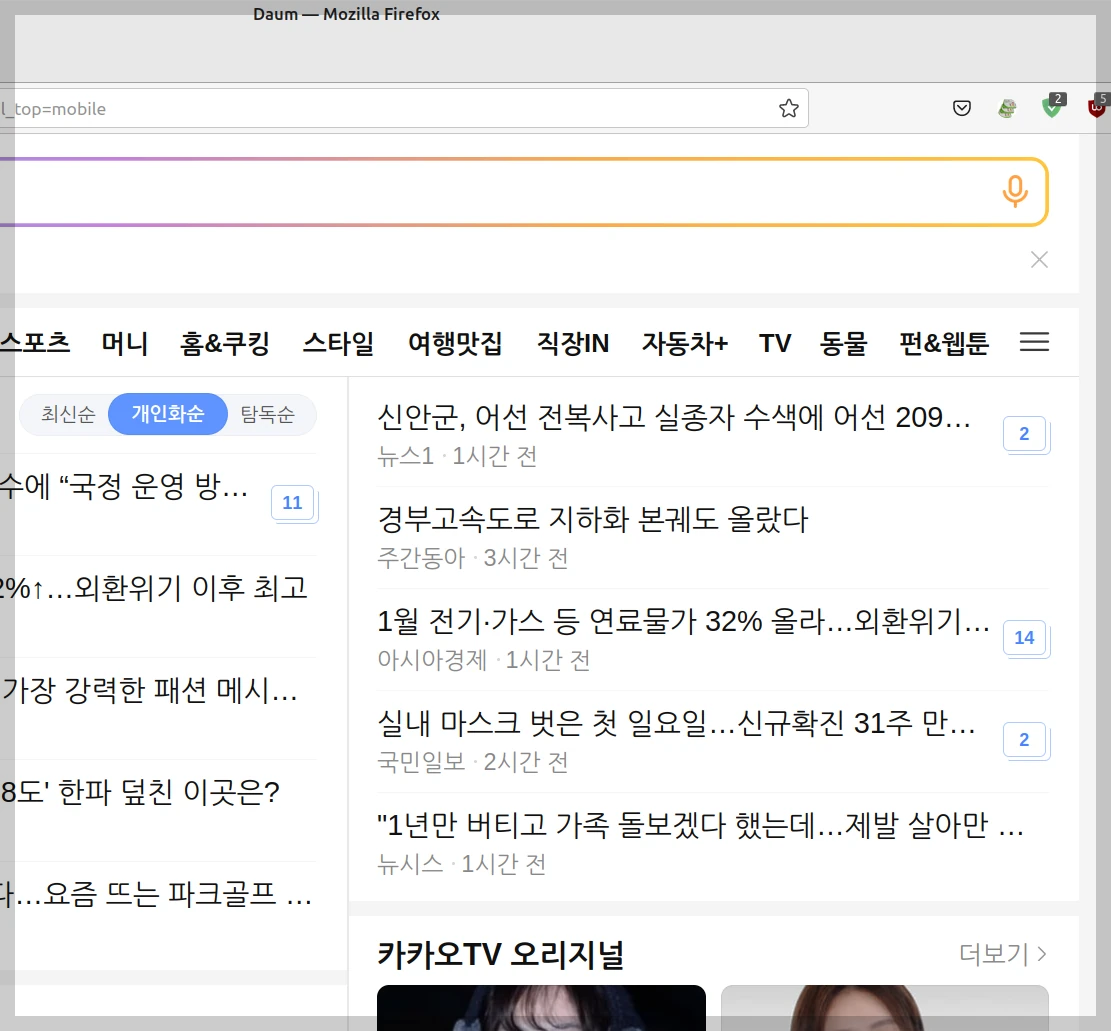Click comment badge 14 beside 연료물가 article
Image resolution: width=1111 pixels, height=1031 pixels.
[x=1025, y=638]
